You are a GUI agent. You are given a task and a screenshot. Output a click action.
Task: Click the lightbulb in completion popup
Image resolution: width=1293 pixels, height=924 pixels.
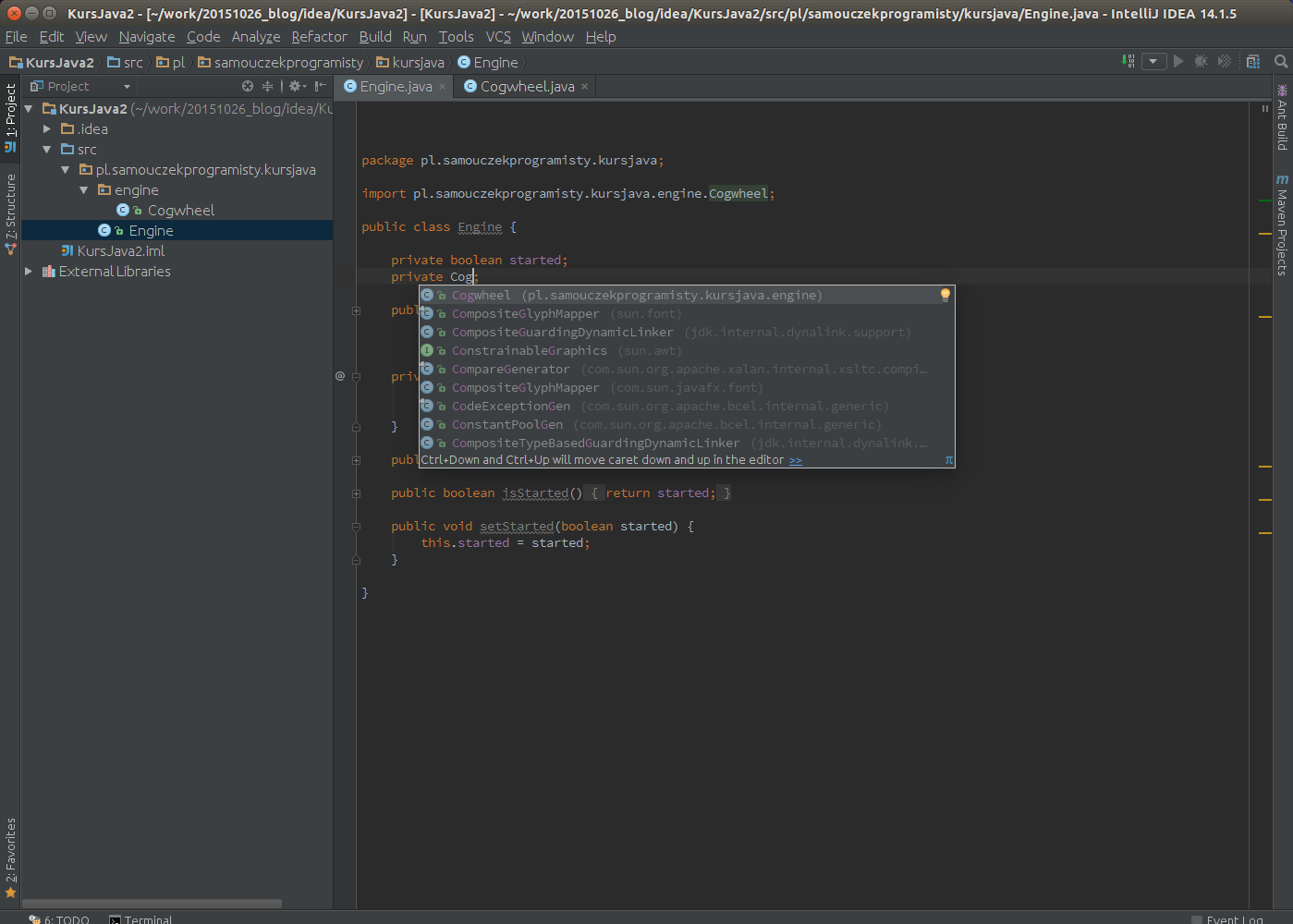(x=945, y=295)
